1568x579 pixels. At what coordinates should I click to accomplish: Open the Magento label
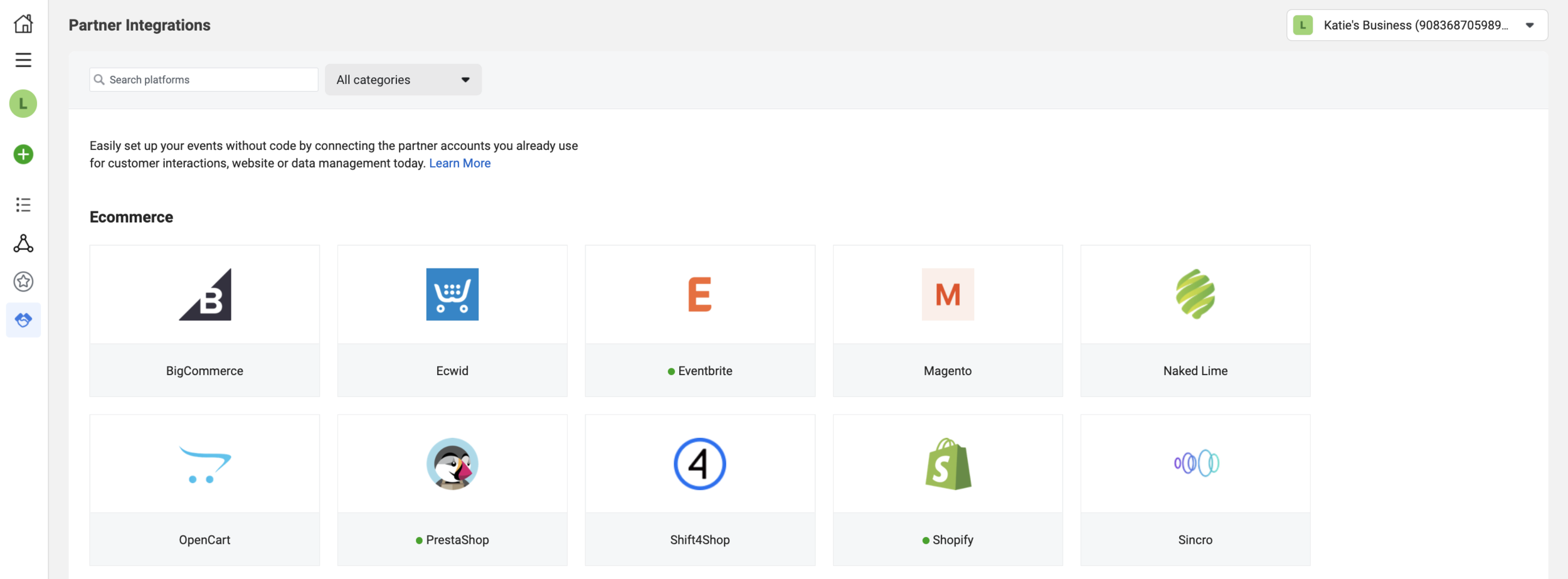(948, 371)
